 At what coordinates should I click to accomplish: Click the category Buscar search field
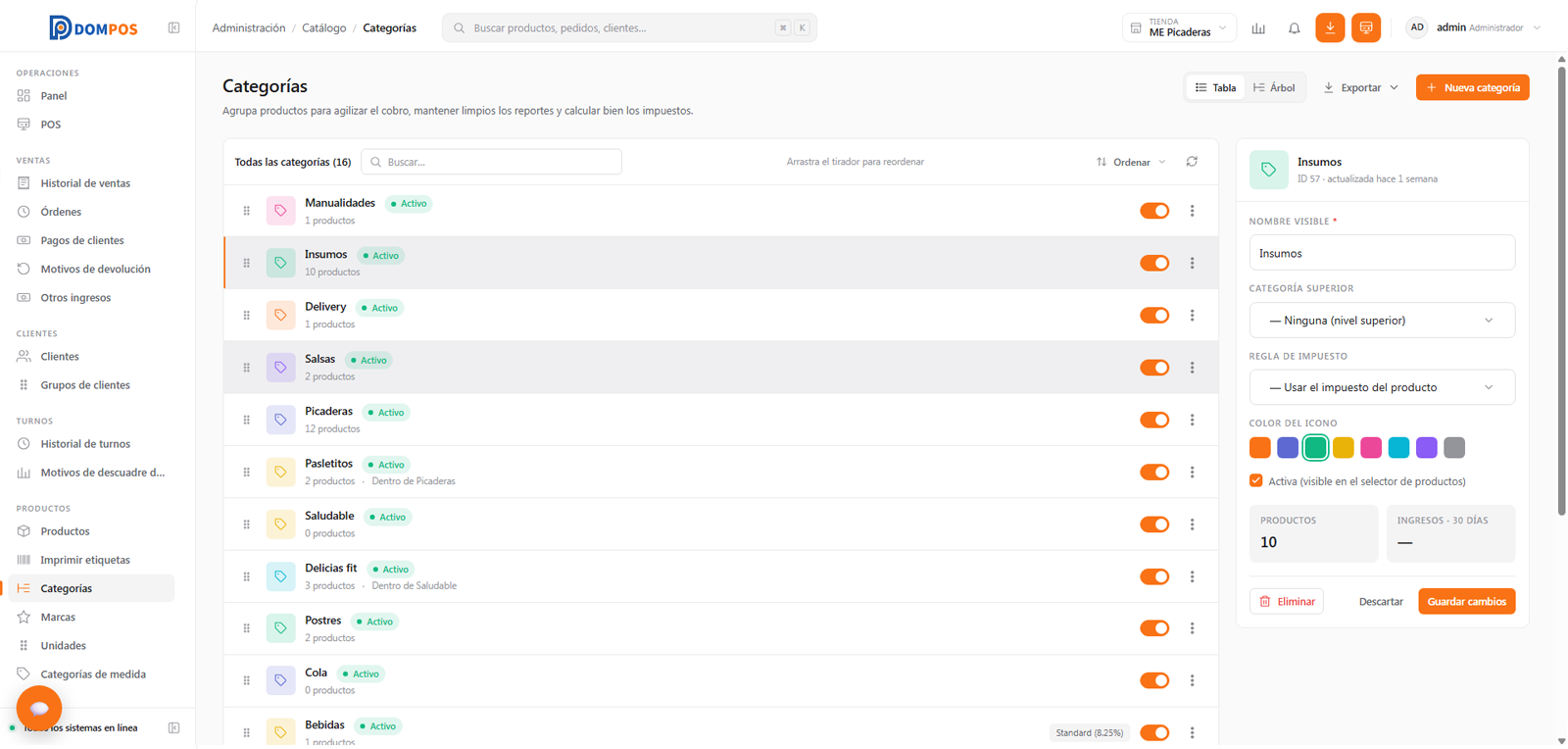coord(491,162)
